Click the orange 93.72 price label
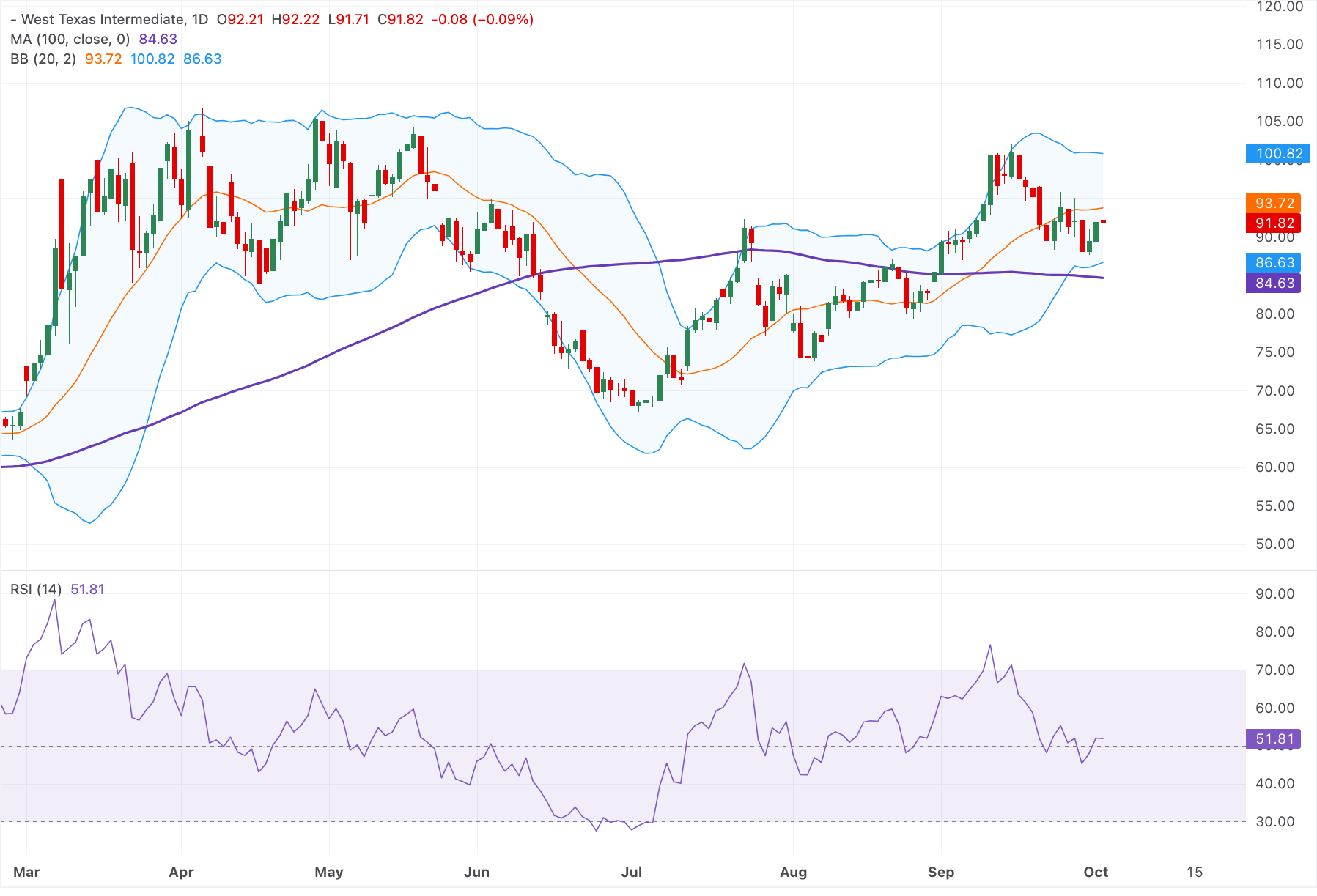This screenshot has width=1317, height=896. 1274,203
